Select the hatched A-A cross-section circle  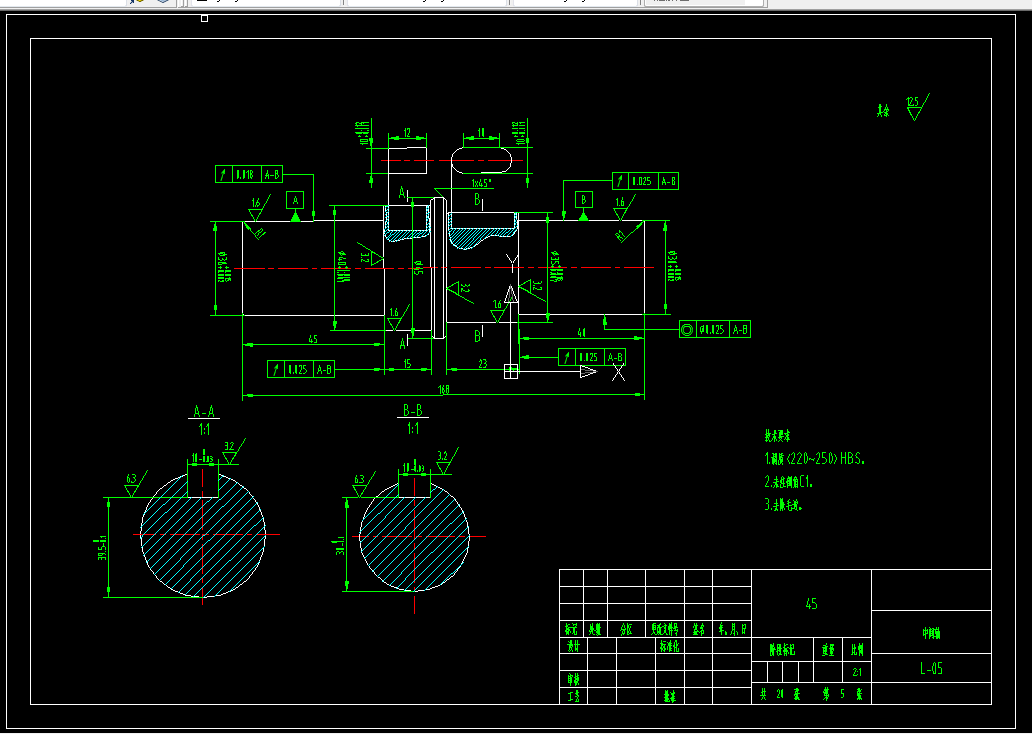click(x=203, y=535)
